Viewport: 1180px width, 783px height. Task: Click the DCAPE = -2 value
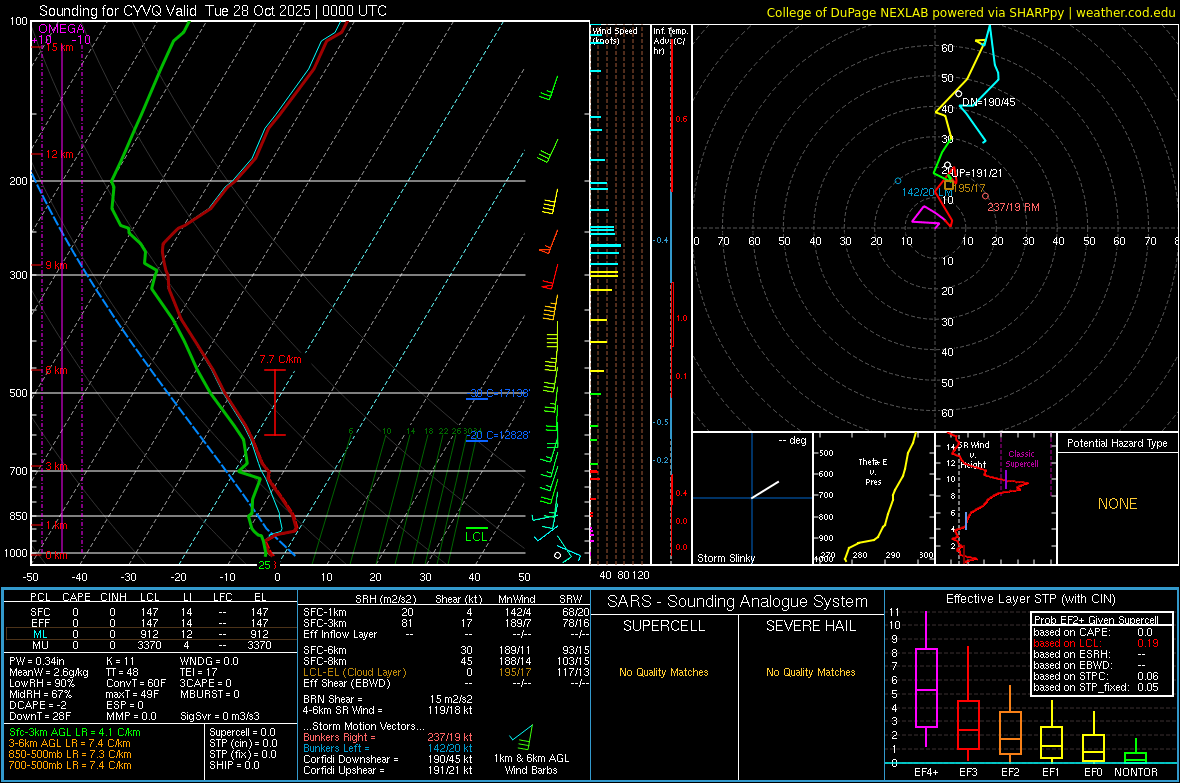tap(38, 705)
